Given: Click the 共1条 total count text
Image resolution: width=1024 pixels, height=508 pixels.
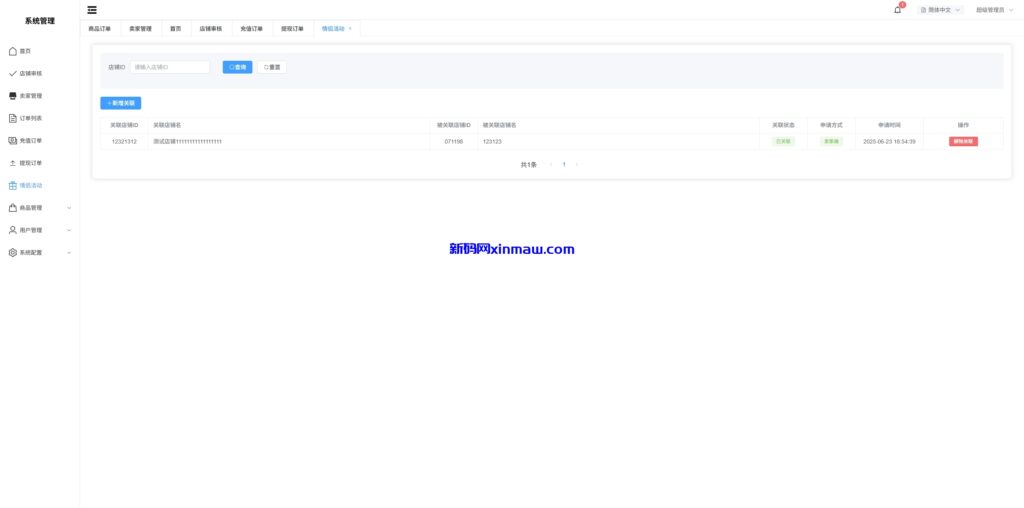Looking at the screenshot, I should point(528,165).
